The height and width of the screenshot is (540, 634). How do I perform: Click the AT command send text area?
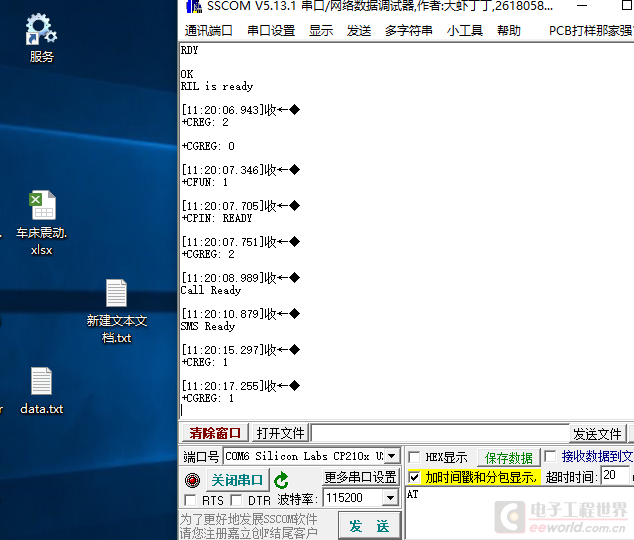[520, 513]
